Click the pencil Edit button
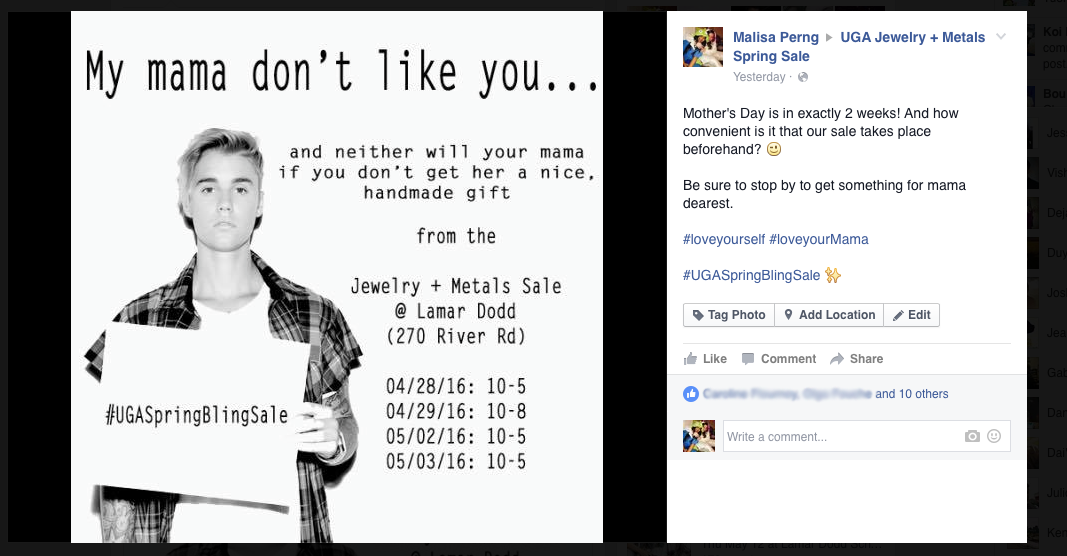 [911, 315]
